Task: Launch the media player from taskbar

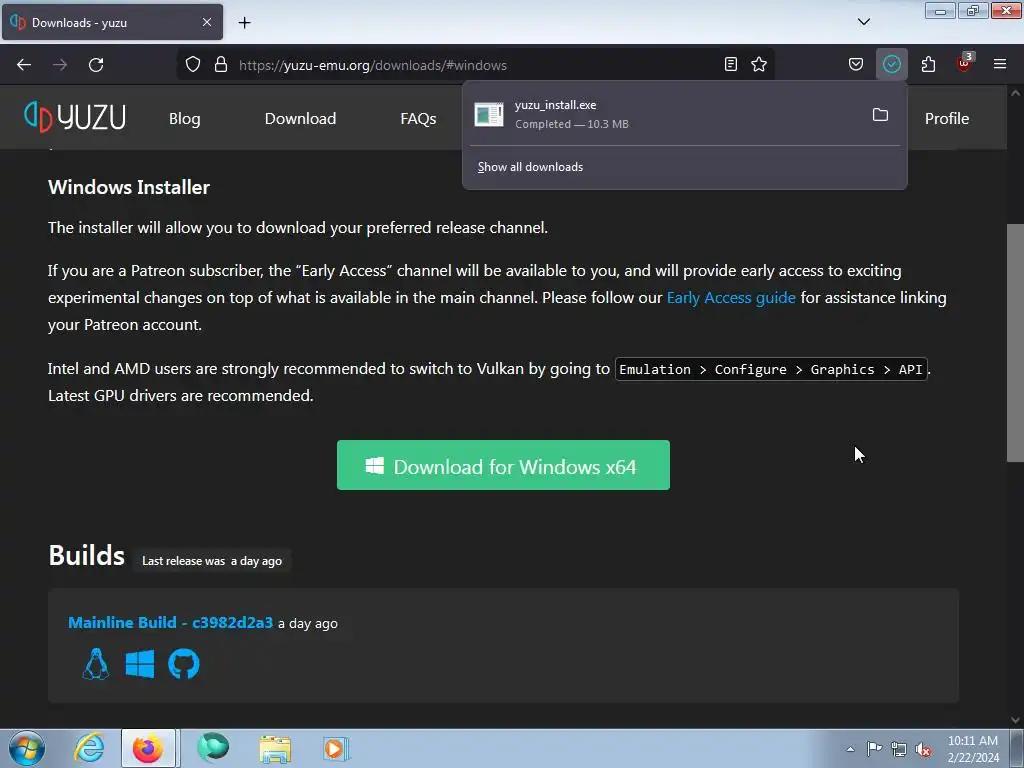Action: coord(336,748)
